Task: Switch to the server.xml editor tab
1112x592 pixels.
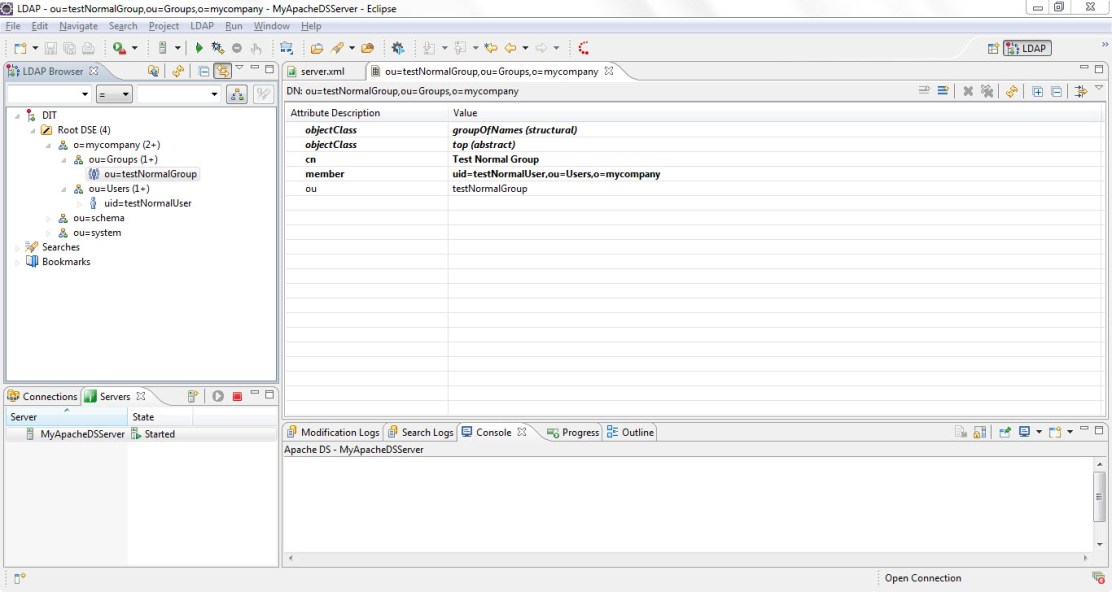Action: tap(321, 71)
